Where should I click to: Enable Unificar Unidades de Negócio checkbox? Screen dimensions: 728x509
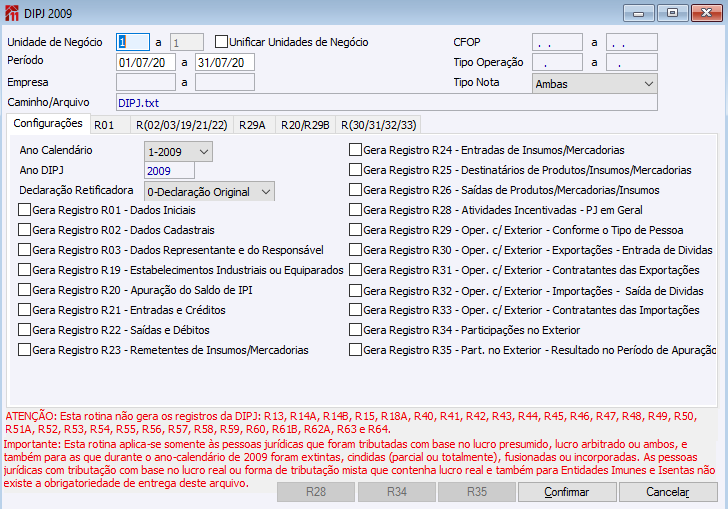pos(221,42)
